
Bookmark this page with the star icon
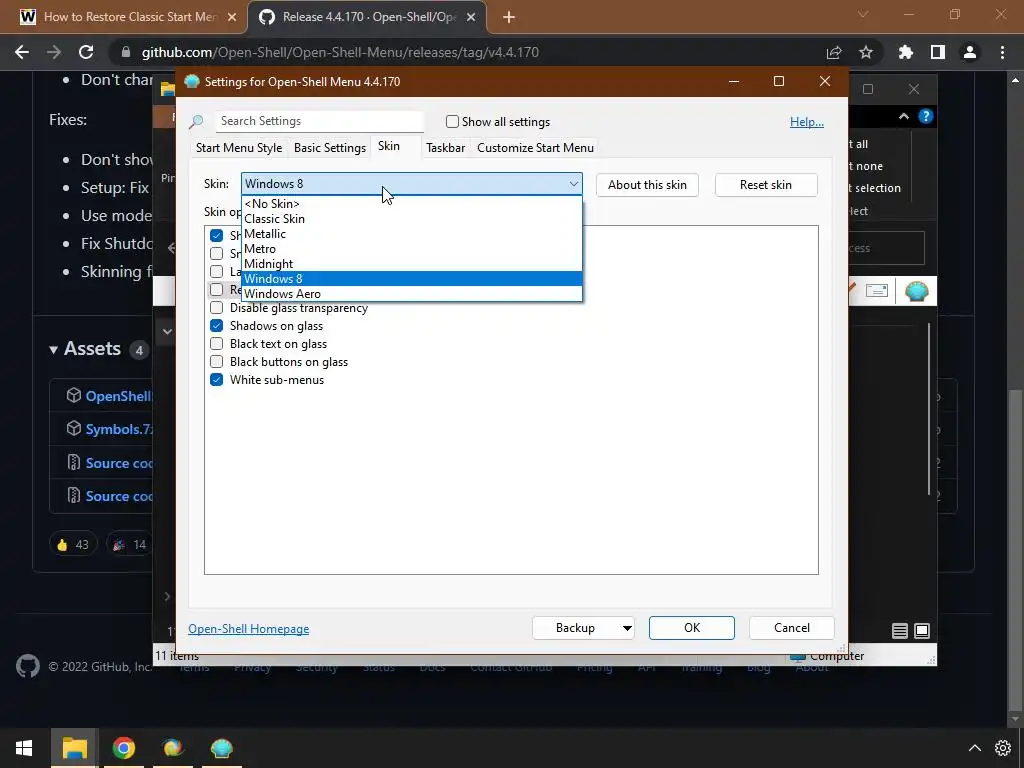(866, 52)
